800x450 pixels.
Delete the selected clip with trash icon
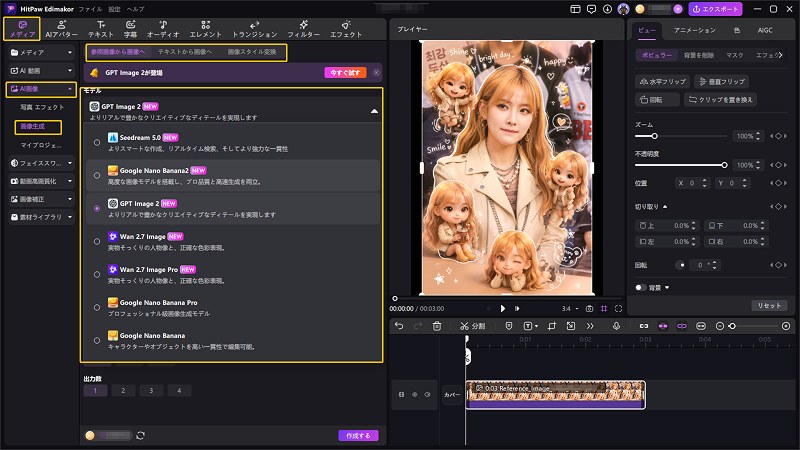click(437, 326)
